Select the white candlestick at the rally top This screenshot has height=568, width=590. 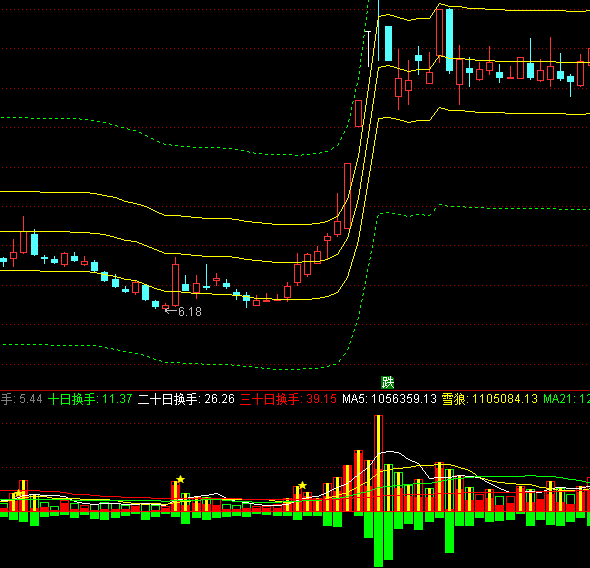tap(368, 49)
